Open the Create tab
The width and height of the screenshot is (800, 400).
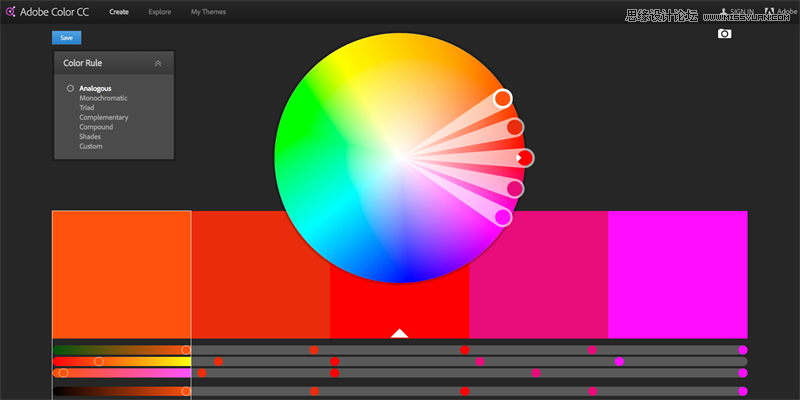click(118, 12)
